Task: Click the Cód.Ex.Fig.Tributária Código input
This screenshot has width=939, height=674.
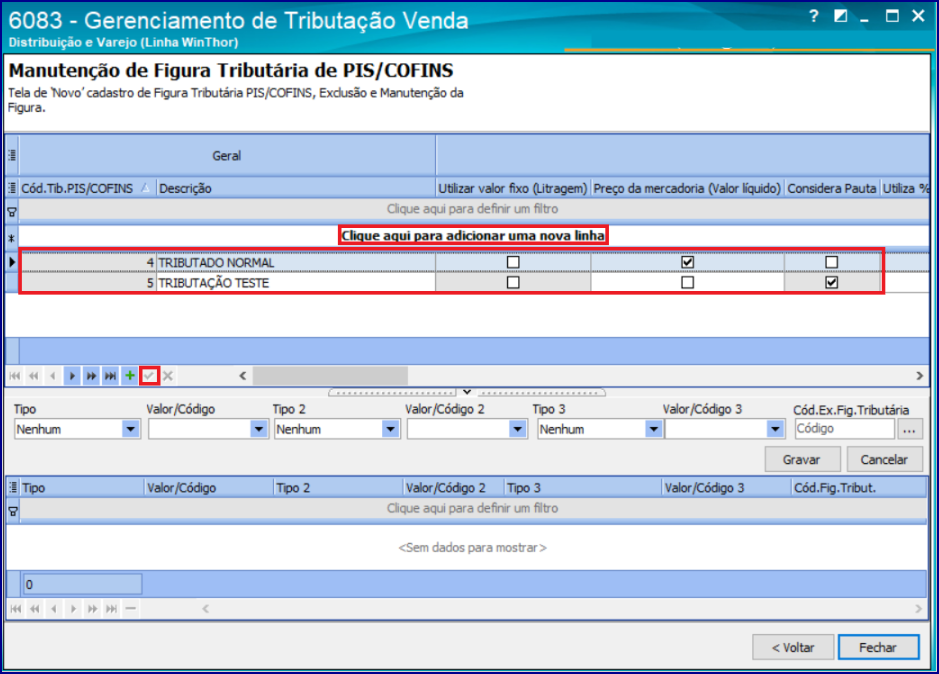Action: [844, 429]
